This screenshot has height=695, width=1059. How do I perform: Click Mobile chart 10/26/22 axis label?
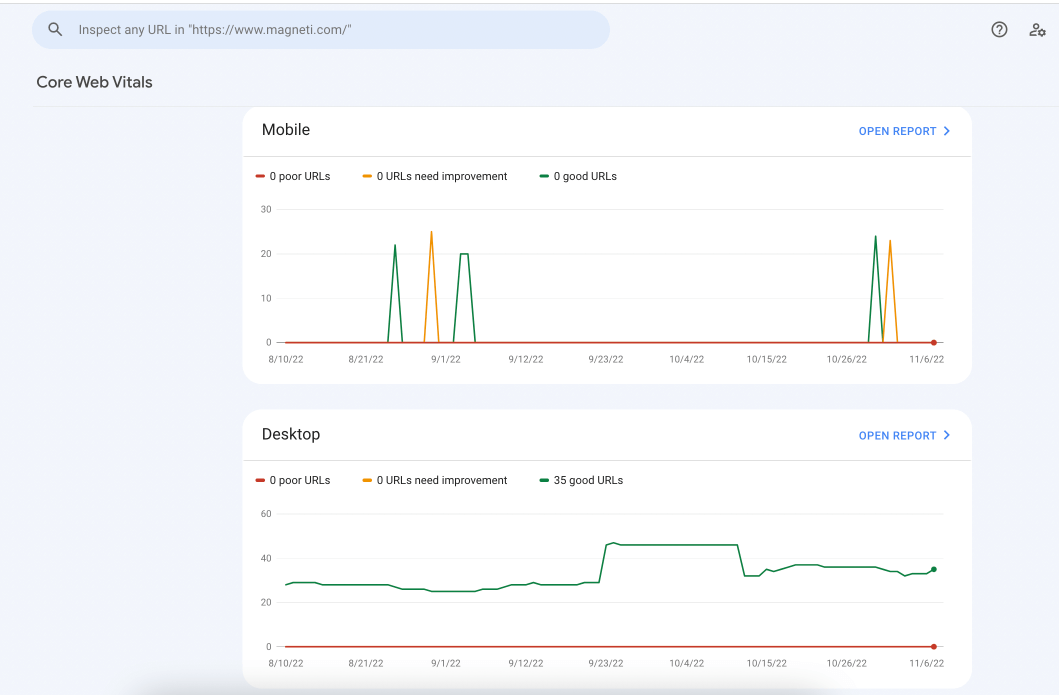pyautogui.click(x=847, y=359)
